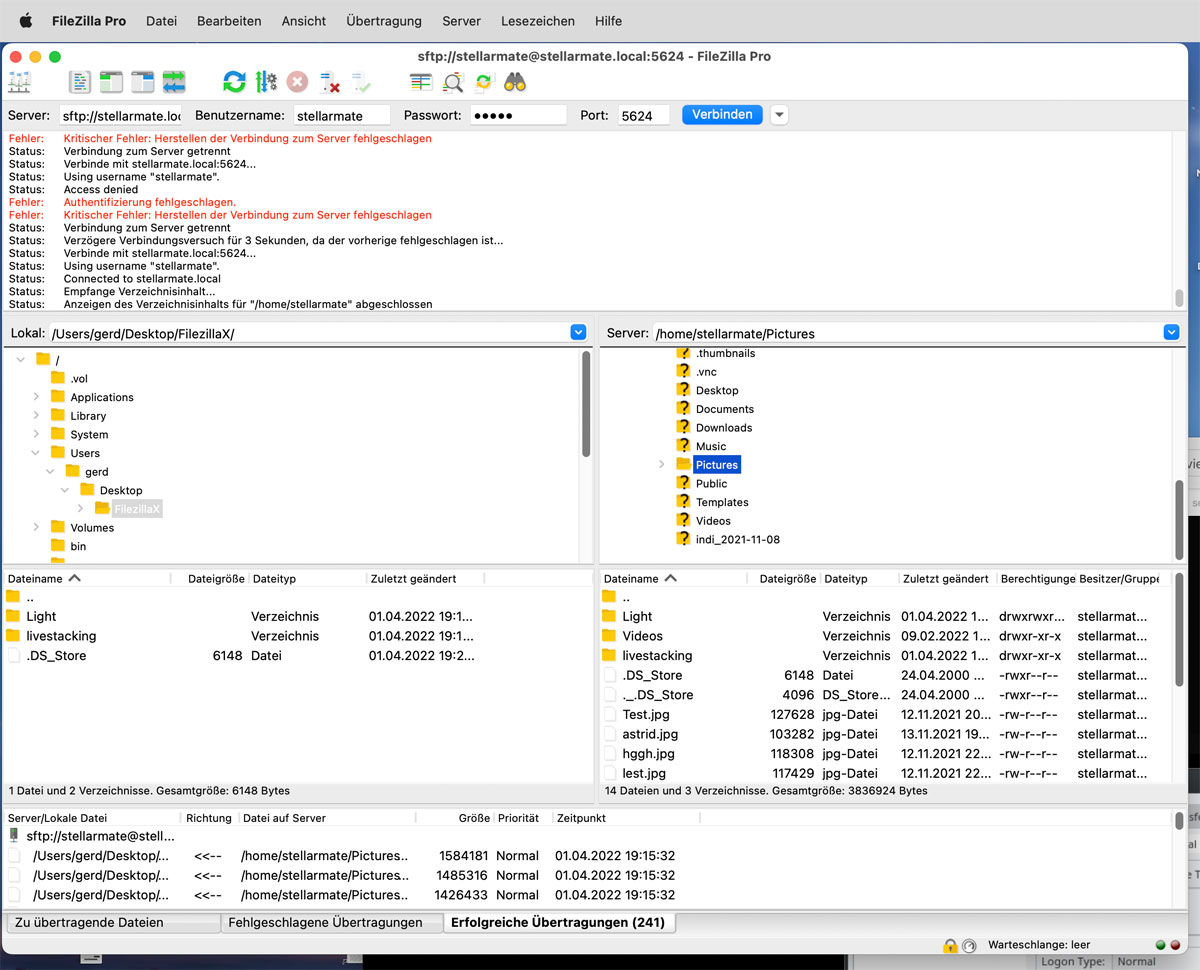
Task: Expand the remote Pictures folder node
Action: coord(662,465)
